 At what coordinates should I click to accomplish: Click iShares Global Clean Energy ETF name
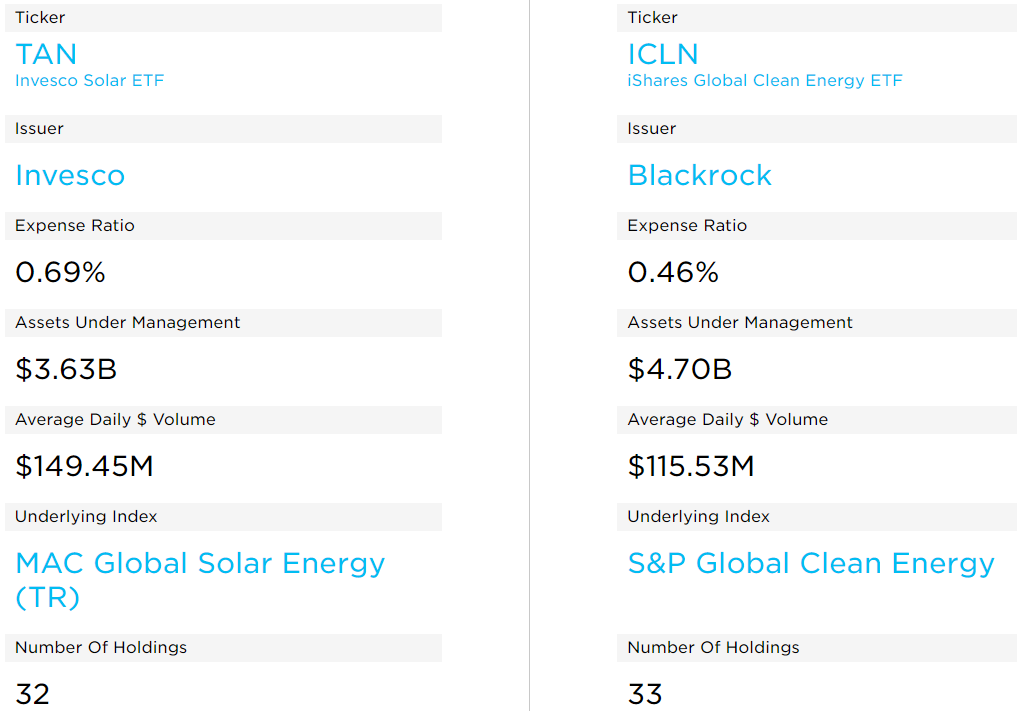[x=764, y=81]
